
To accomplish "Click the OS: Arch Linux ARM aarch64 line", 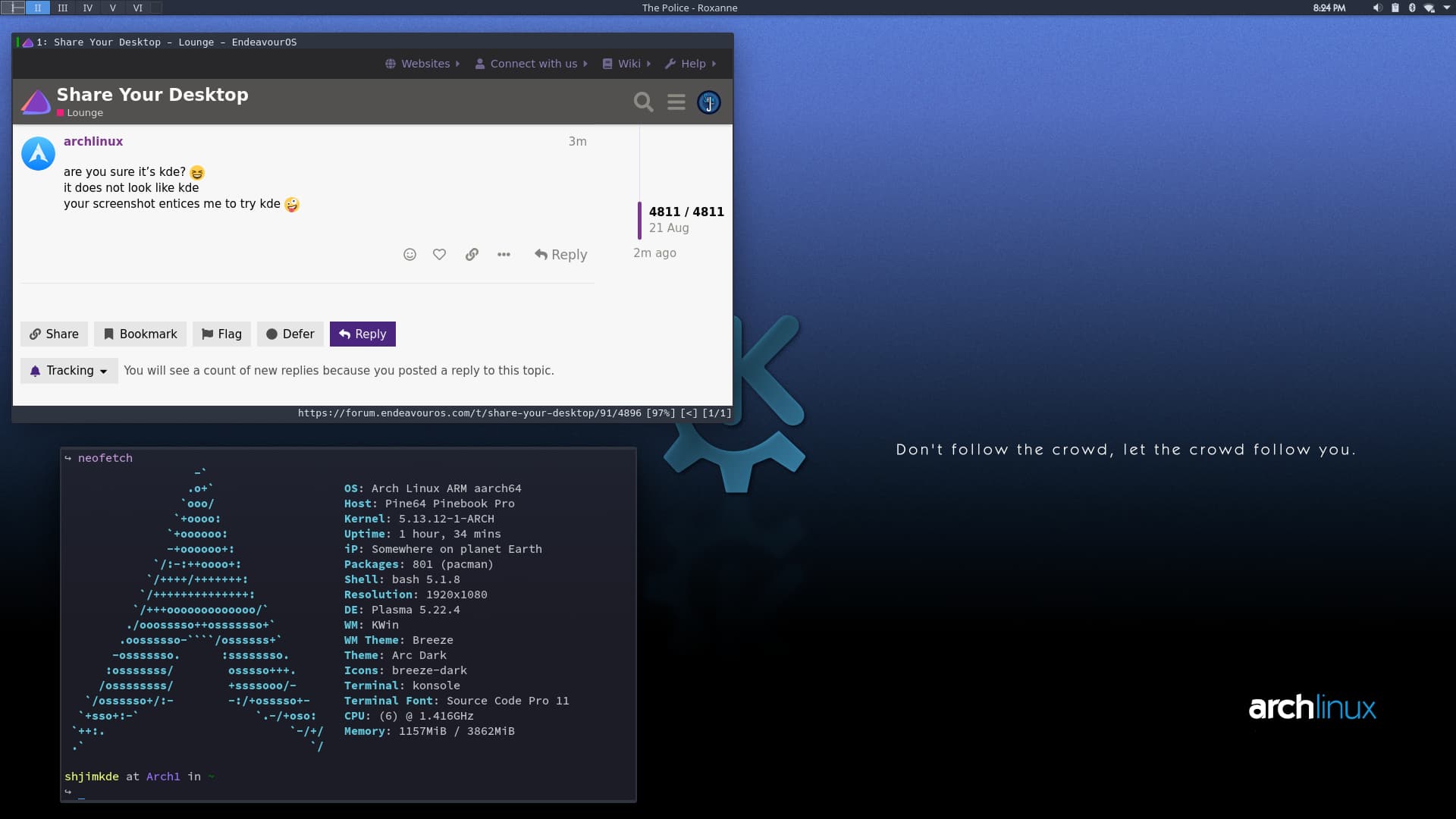I will coord(433,488).
